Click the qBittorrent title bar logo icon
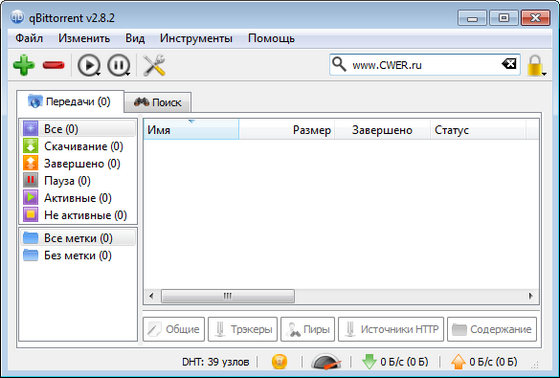This screenshot has height=378, width=560. click(x=17, y=17)
